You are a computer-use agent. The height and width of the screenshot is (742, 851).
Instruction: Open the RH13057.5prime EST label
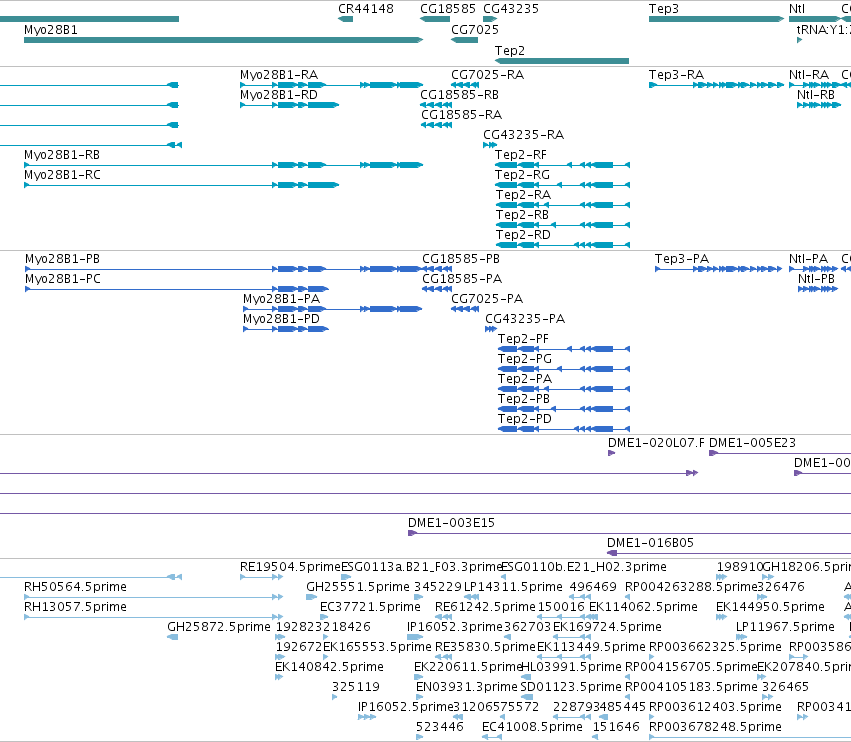click(75, 606)
